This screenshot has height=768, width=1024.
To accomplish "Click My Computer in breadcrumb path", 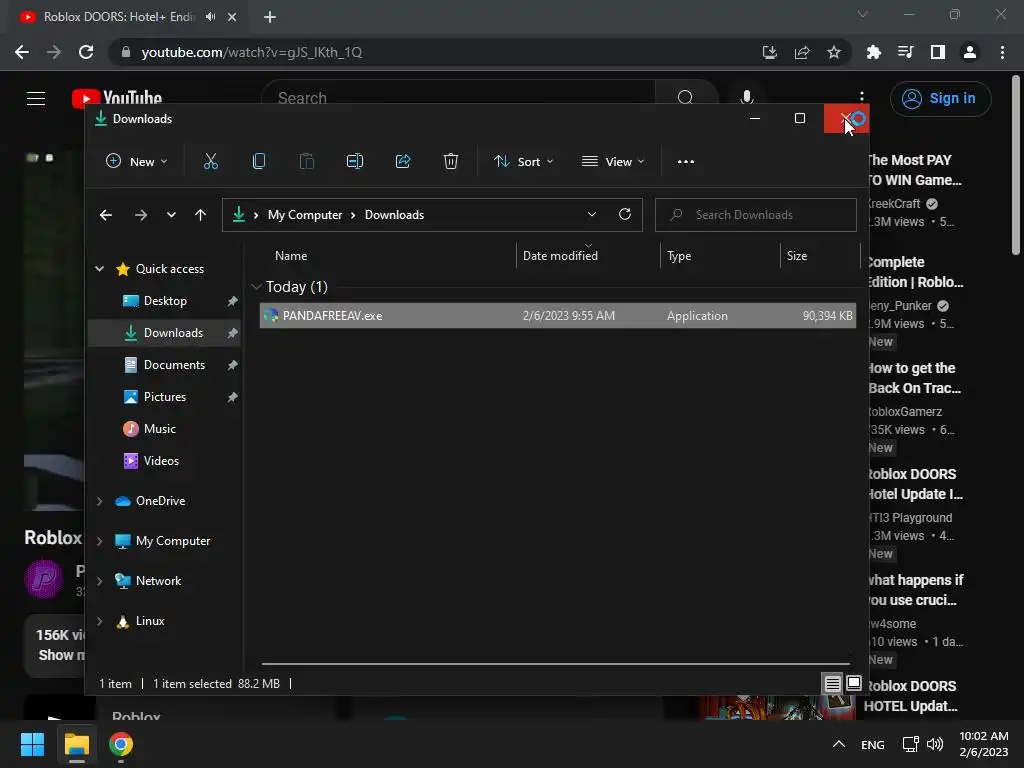I will tap(305, 215).
